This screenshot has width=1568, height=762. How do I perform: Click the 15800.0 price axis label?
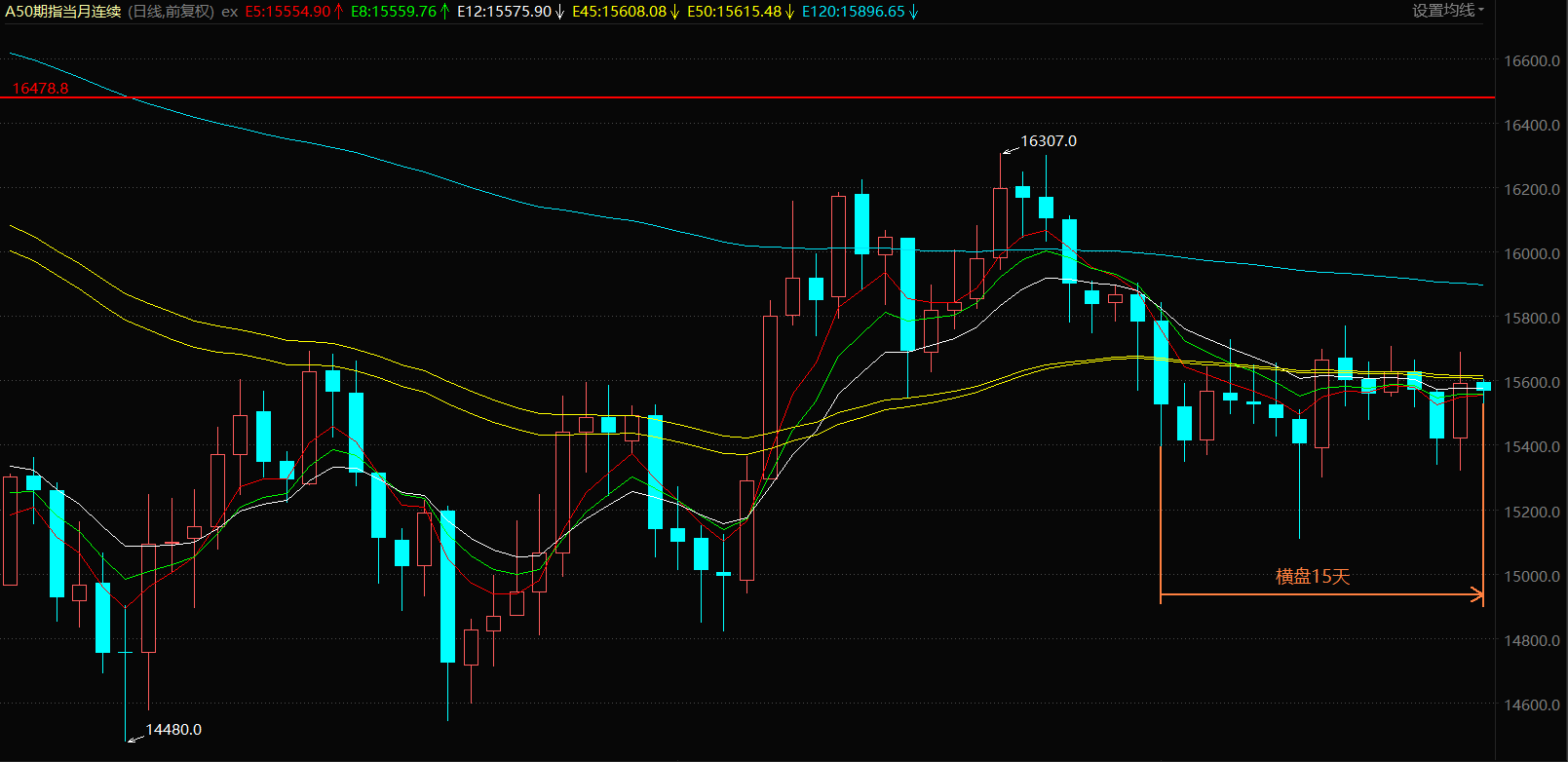1532,318
